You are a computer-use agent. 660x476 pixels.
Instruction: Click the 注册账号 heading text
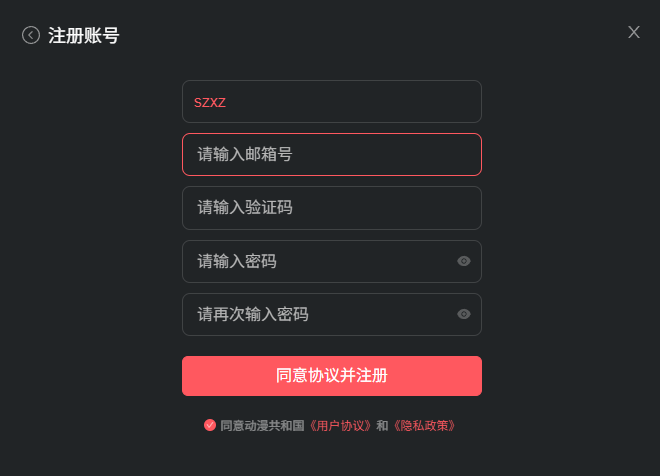84,36
